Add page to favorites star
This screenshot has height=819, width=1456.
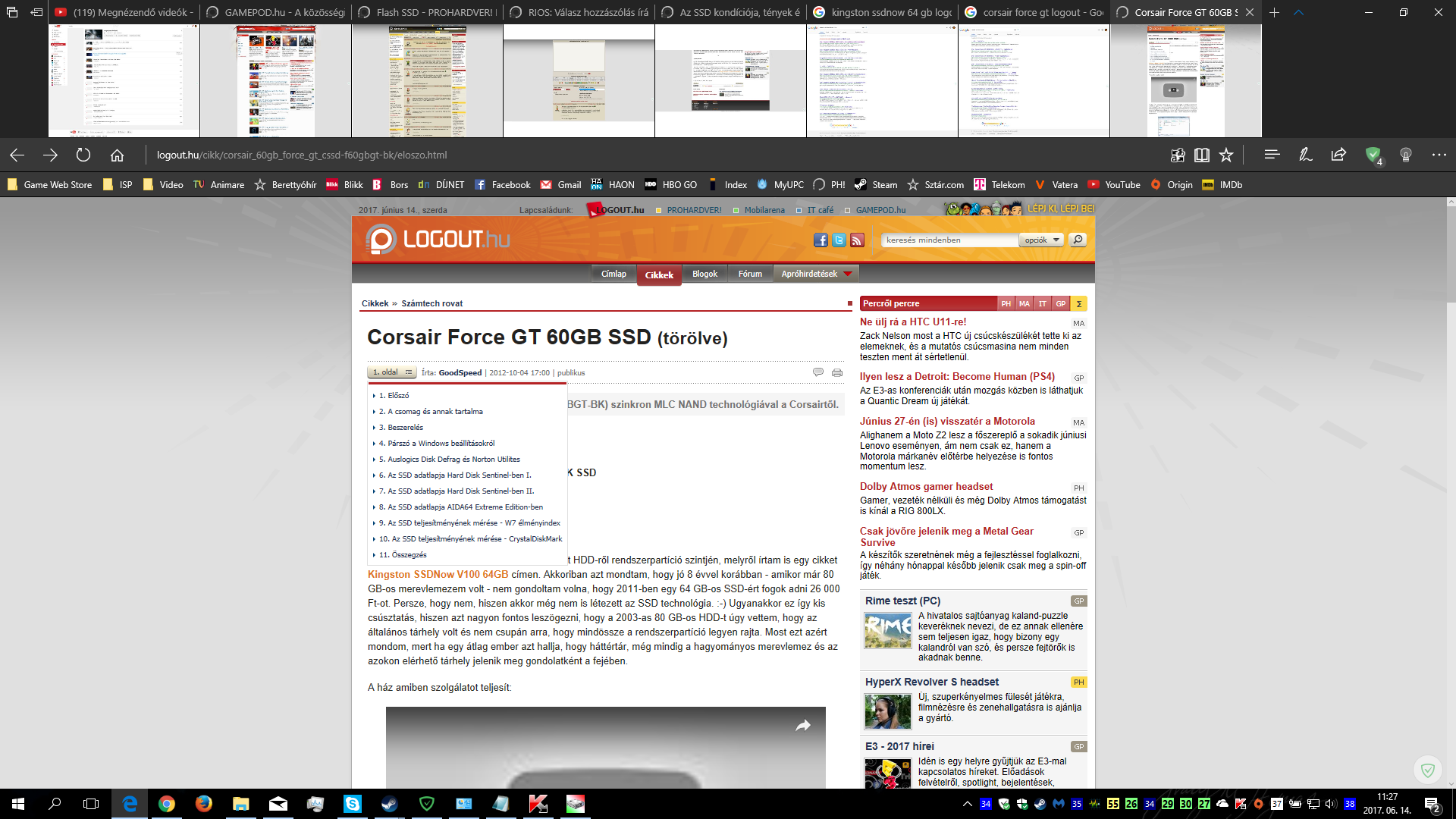coord(1226,155)
